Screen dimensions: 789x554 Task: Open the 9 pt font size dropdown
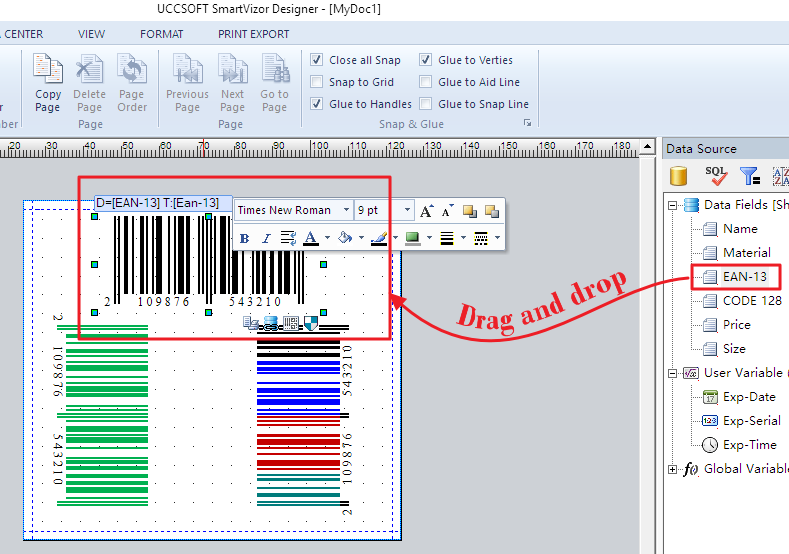(407, 210)
